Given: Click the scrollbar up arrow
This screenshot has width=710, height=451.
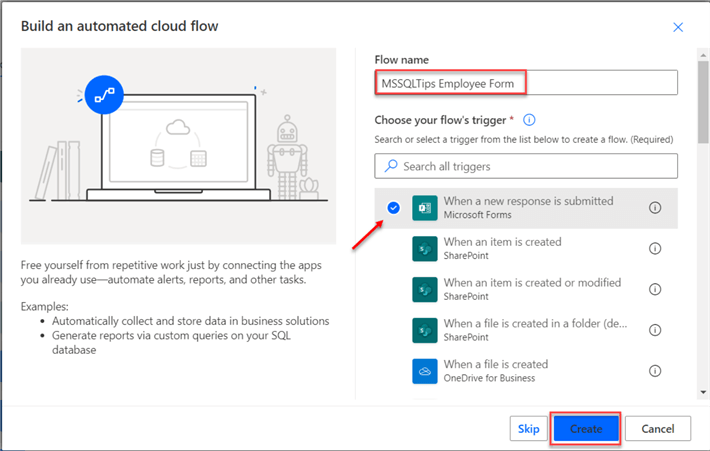Looking at the screenshot, I should pos(703,55).
